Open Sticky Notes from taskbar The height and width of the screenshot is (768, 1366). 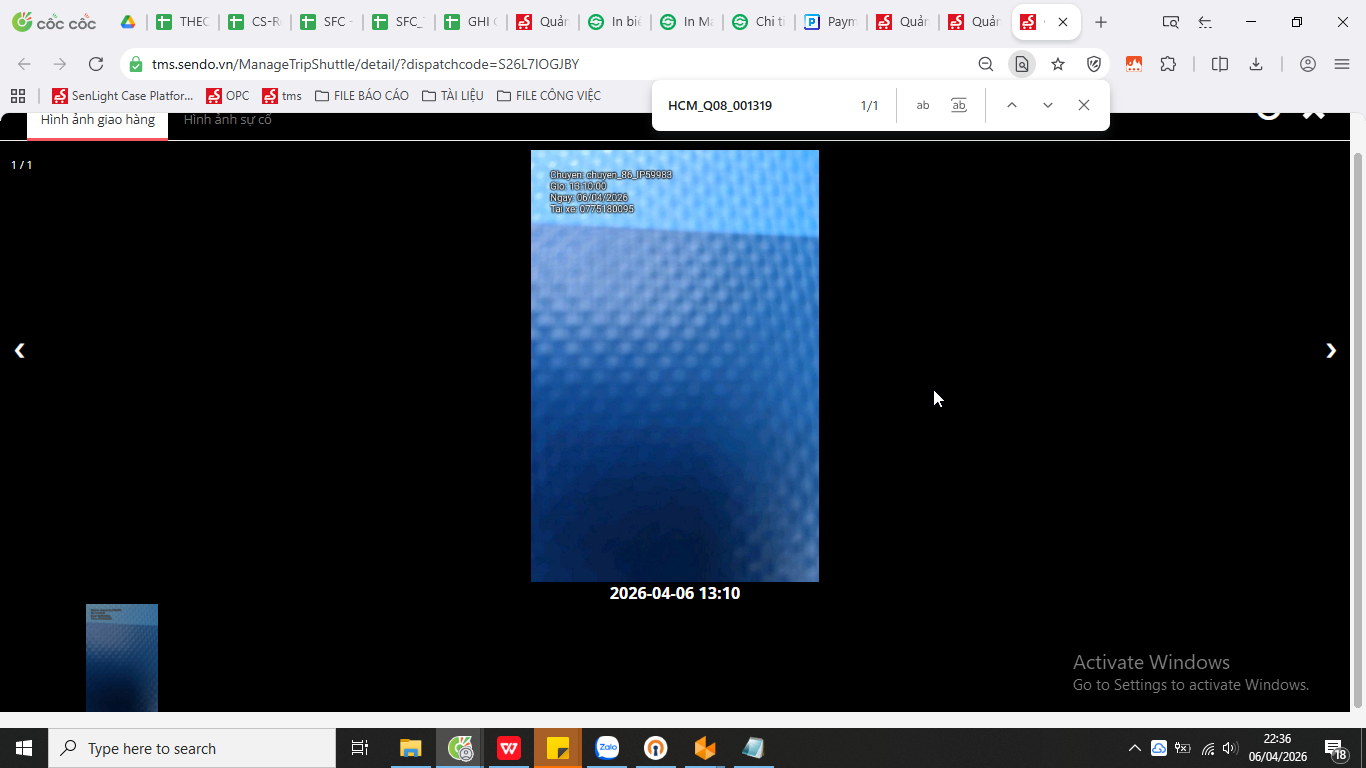click(x=558, y=748)
